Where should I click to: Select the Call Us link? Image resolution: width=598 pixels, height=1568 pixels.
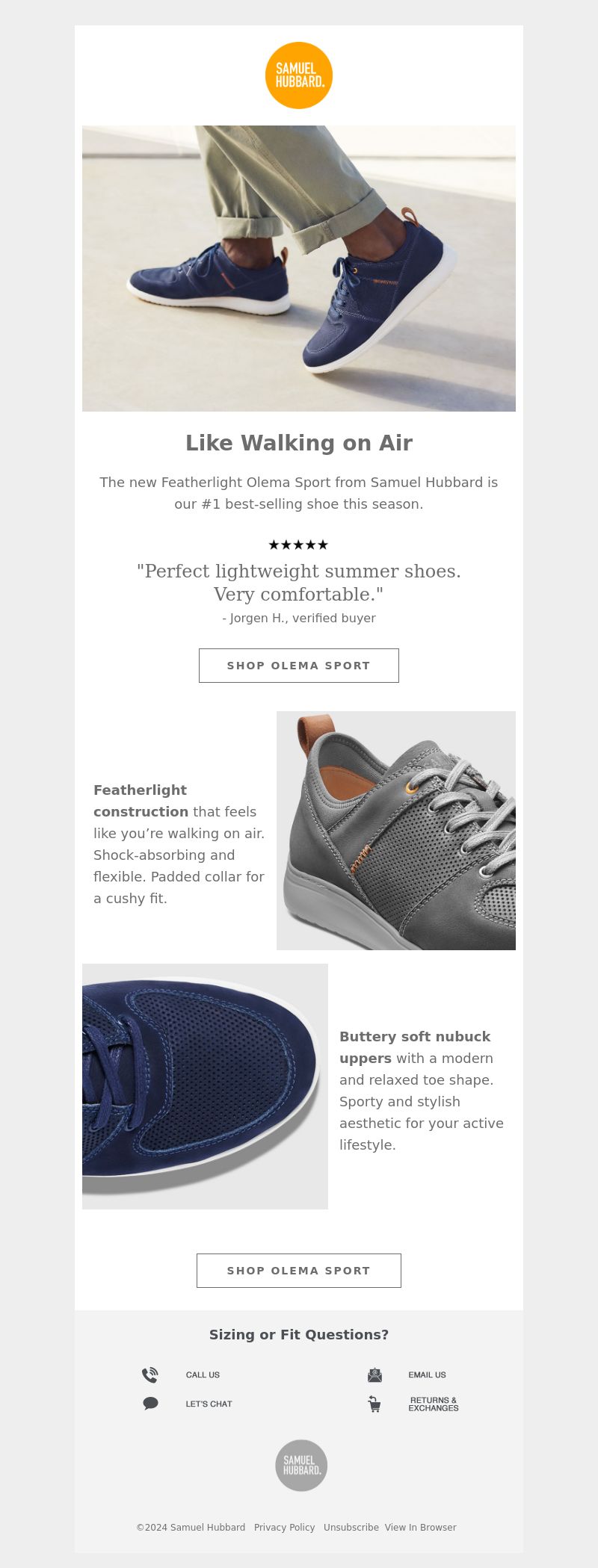pyautogui.click(x=203, y=1375)
